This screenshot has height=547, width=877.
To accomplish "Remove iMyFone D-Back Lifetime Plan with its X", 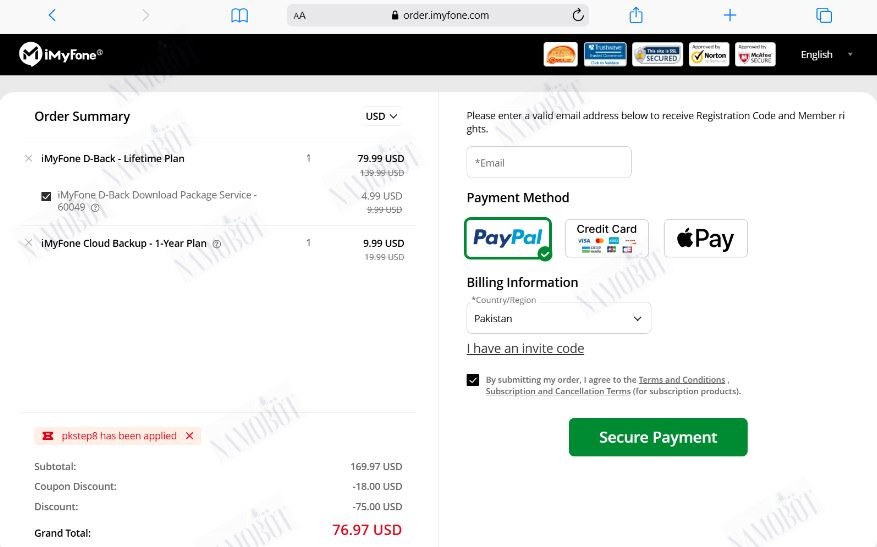I will pos(29,158).
